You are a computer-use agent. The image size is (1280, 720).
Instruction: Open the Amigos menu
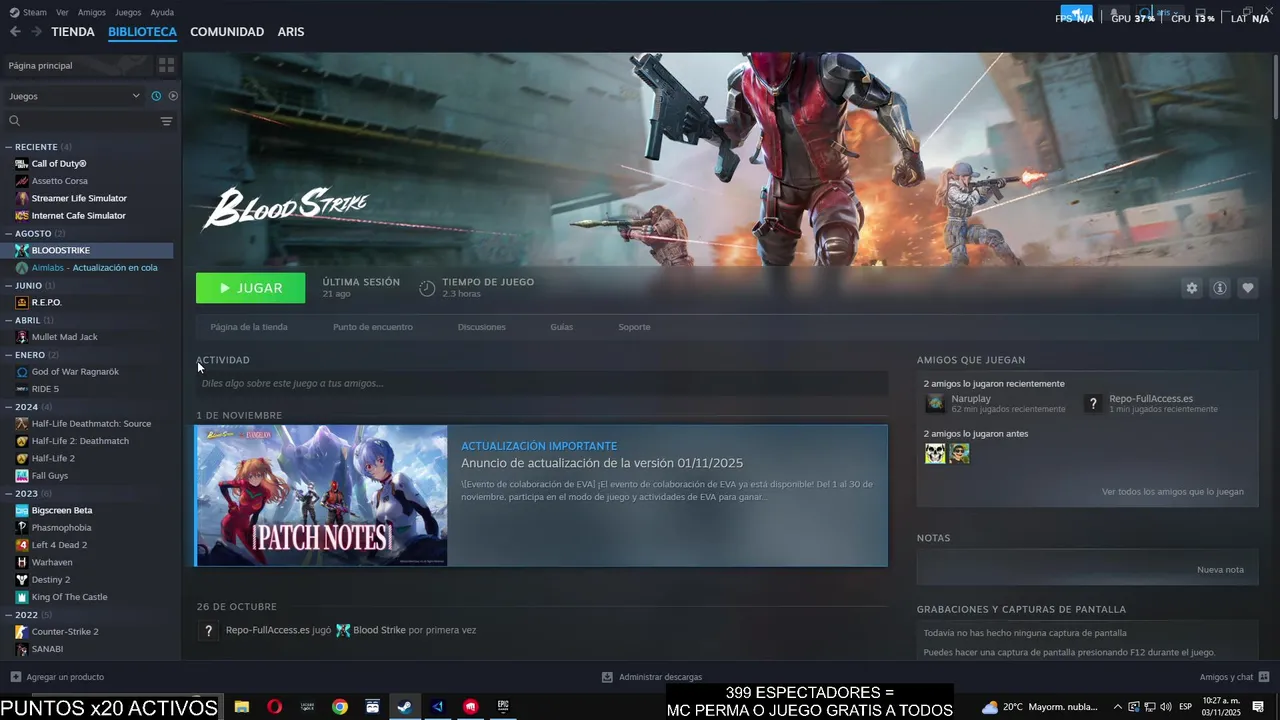pyautogui.click(x=92, y=12)
